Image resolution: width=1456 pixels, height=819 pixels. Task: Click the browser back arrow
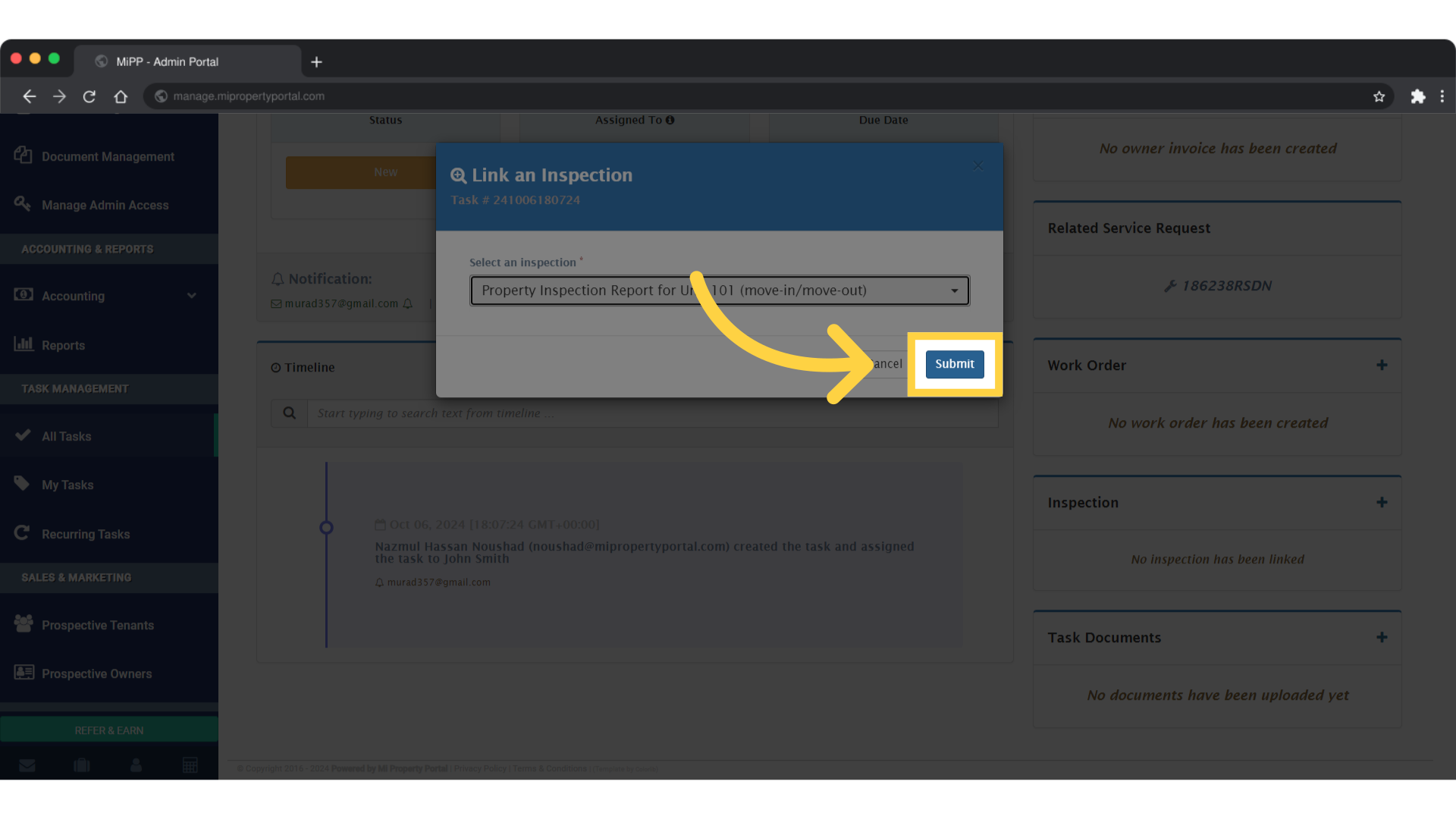29,96
